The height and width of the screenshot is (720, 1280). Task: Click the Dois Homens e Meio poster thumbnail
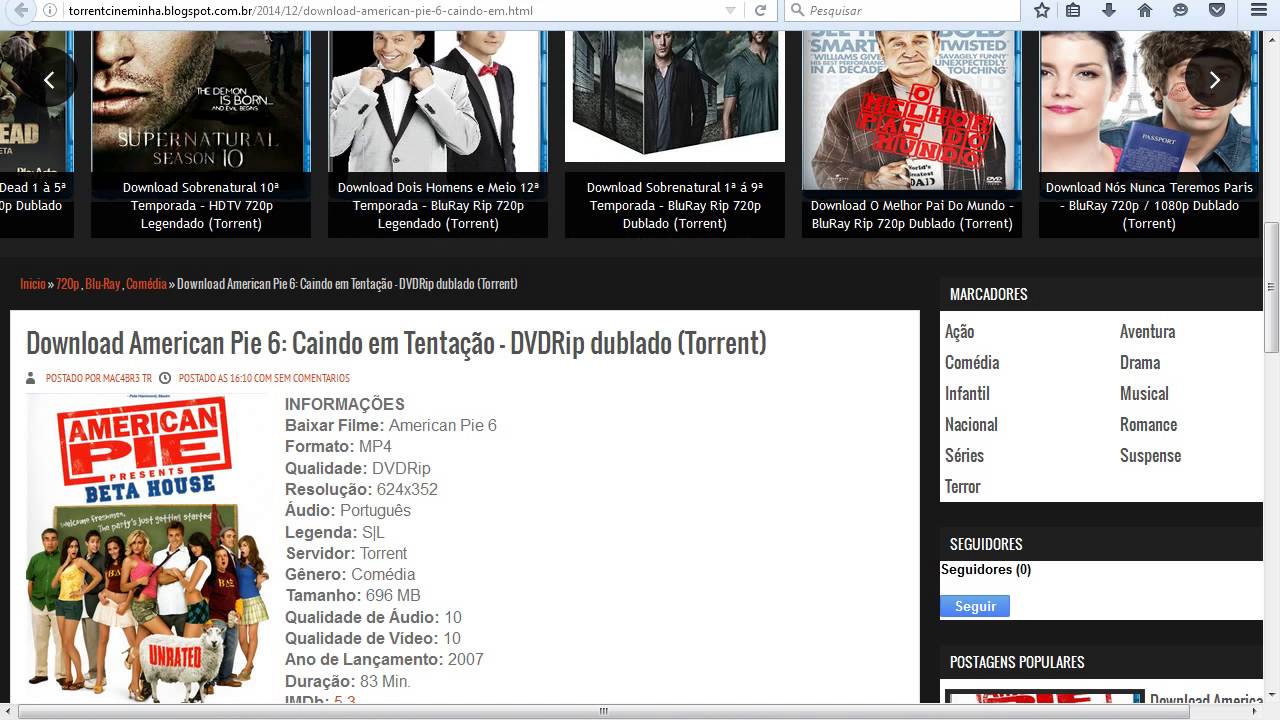point(438,101)
